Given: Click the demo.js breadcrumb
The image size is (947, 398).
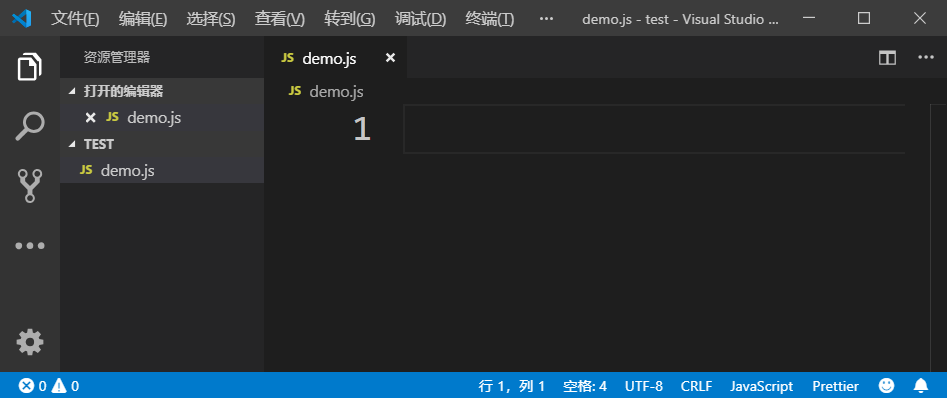Looking at the screenshot, I should click(326, 92).
